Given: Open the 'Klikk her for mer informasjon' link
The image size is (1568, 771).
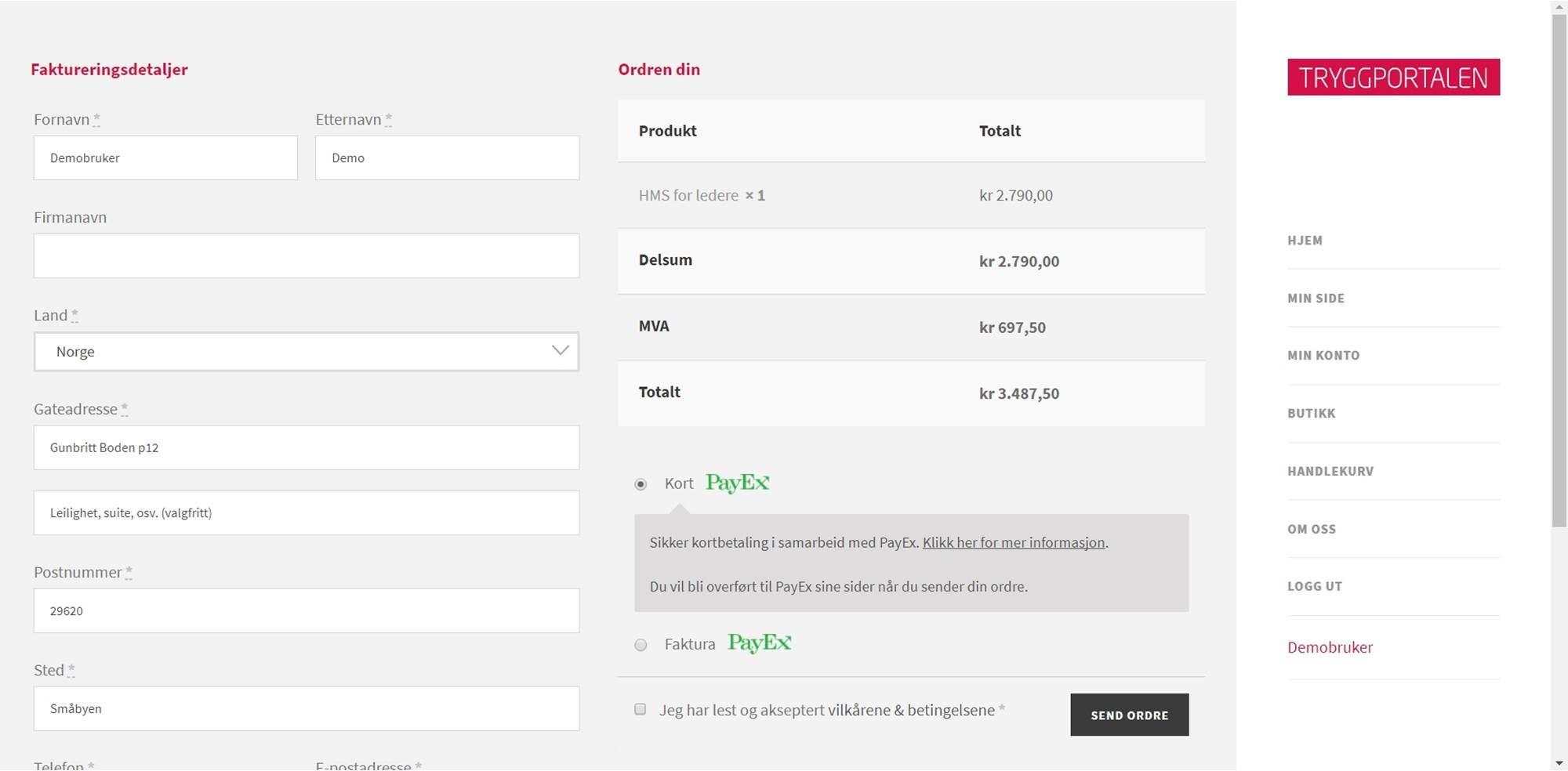Looking at the screenshot, I should (x=1013, y=542).
